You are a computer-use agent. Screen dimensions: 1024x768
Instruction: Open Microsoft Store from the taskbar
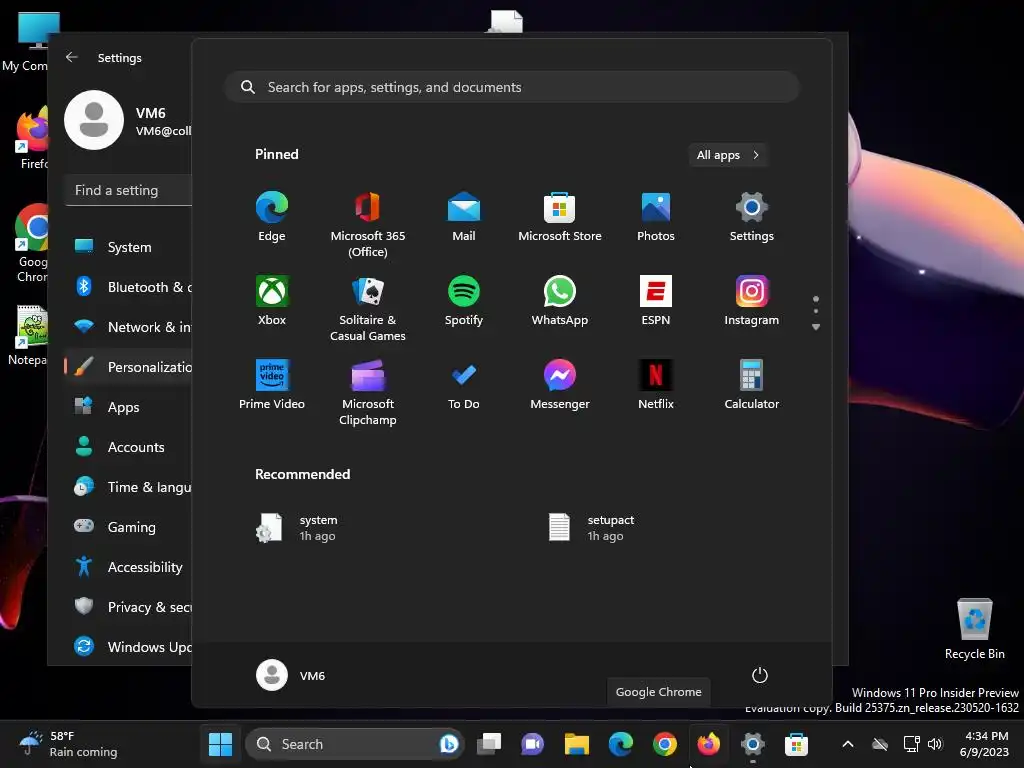point(796,744)
